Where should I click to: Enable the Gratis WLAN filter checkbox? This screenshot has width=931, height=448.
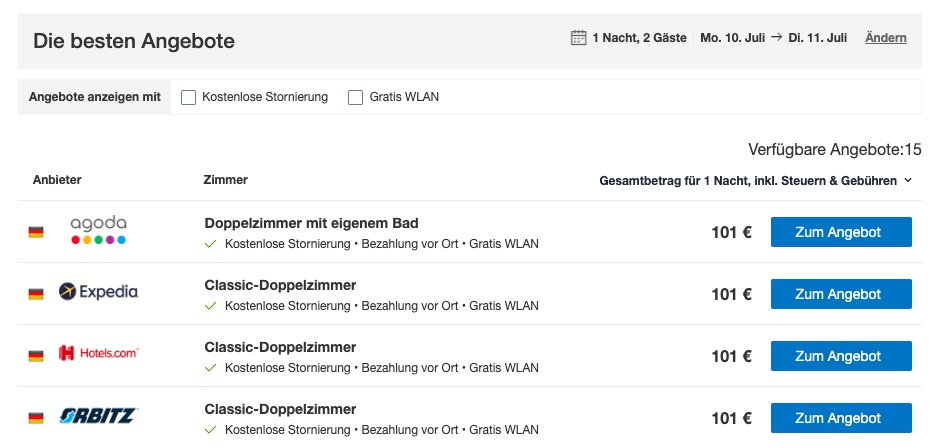click(355, 97)
